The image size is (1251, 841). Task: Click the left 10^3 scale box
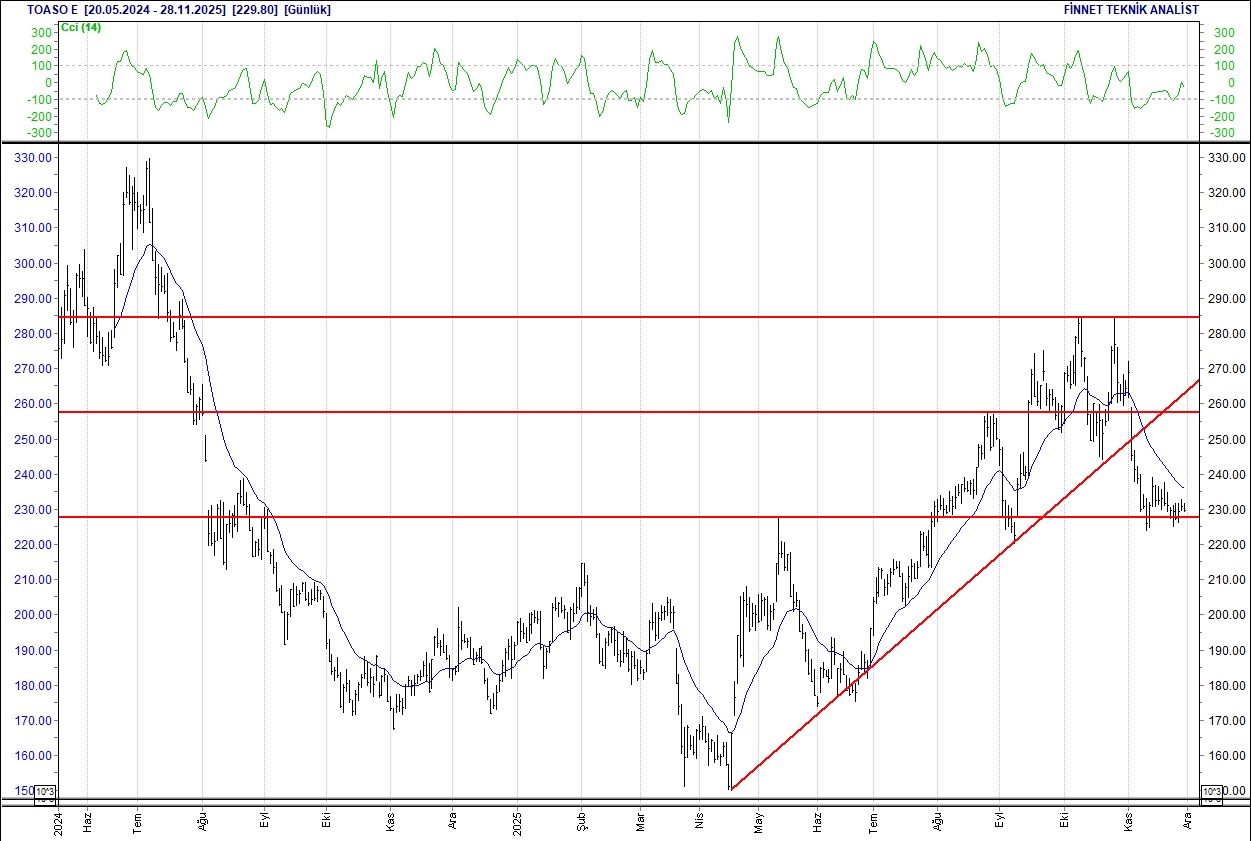click(46, 794)
